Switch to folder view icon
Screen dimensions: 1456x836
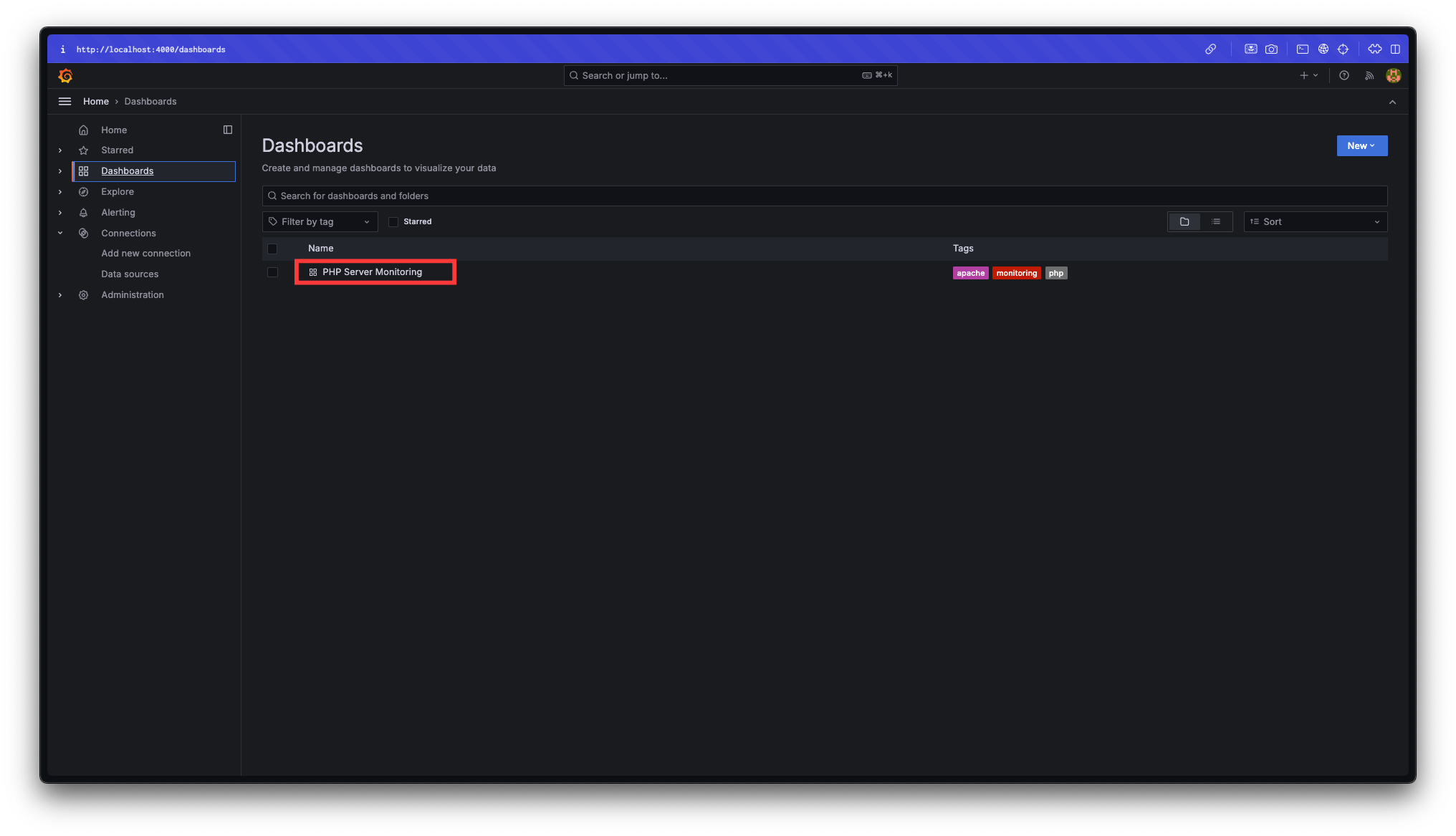click(x=1184, y=222)
